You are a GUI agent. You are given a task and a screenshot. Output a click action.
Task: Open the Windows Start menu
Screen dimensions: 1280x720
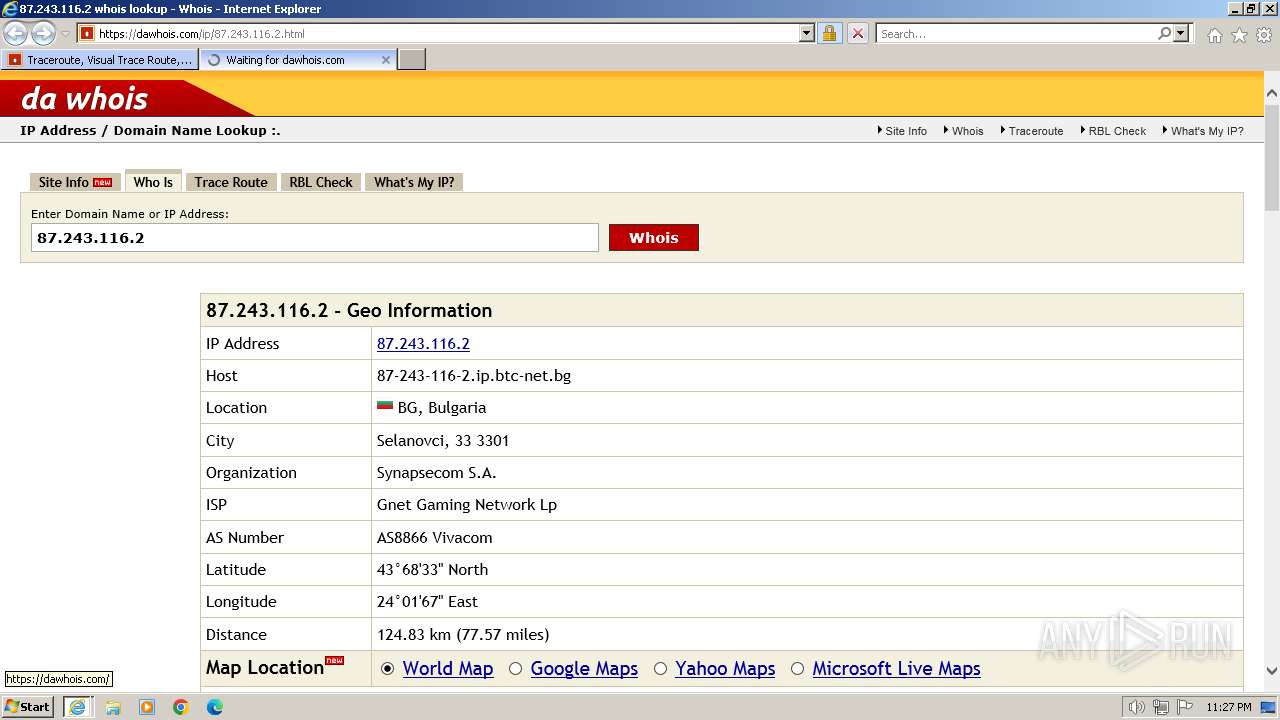[28, 707]
